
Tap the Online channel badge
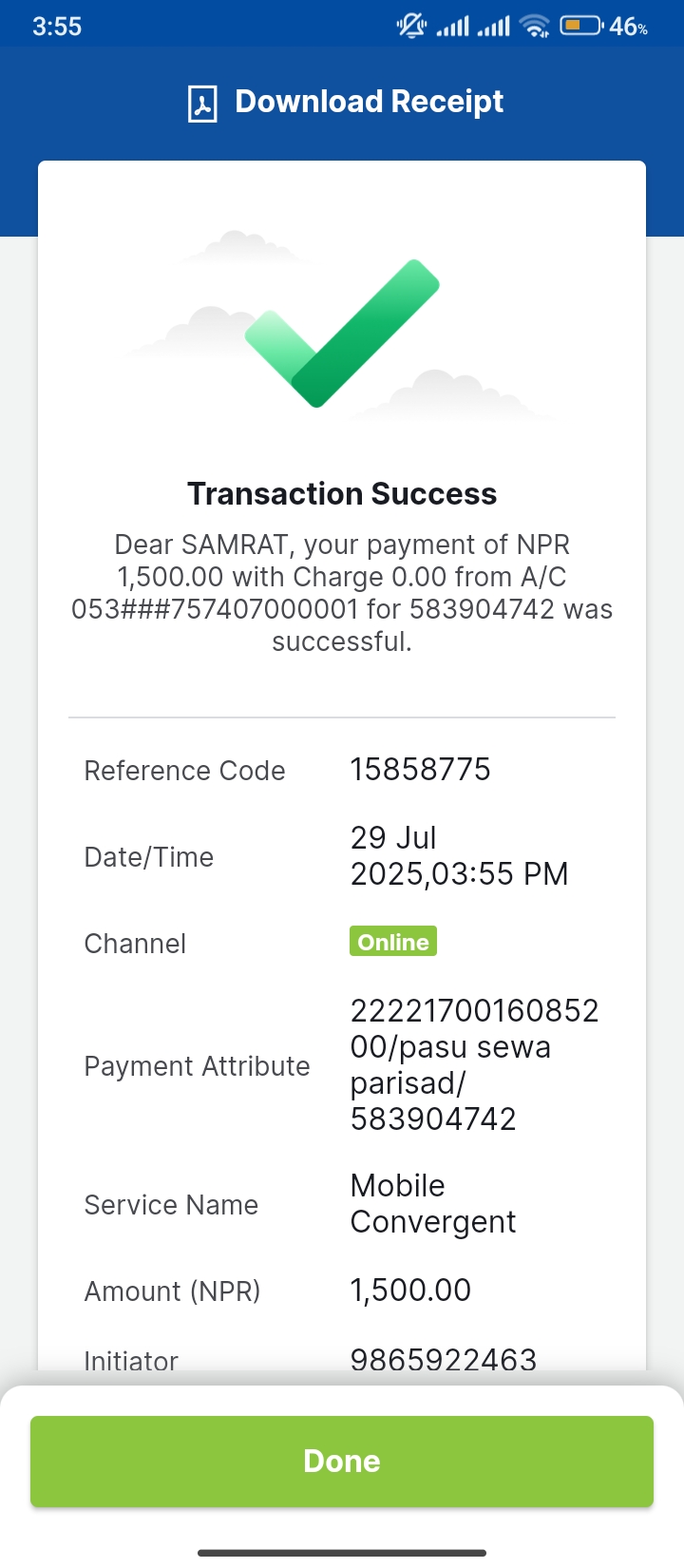393,942
